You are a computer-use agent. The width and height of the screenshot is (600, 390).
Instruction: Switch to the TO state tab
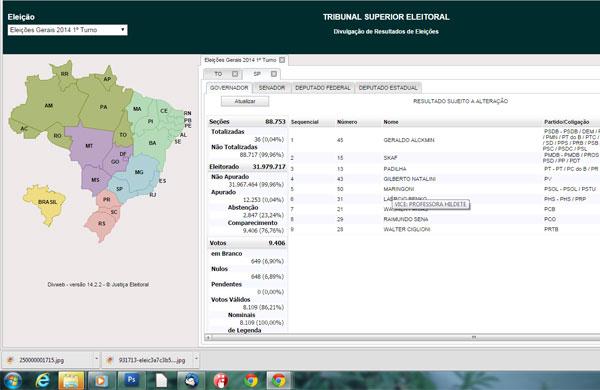[218, 74]
